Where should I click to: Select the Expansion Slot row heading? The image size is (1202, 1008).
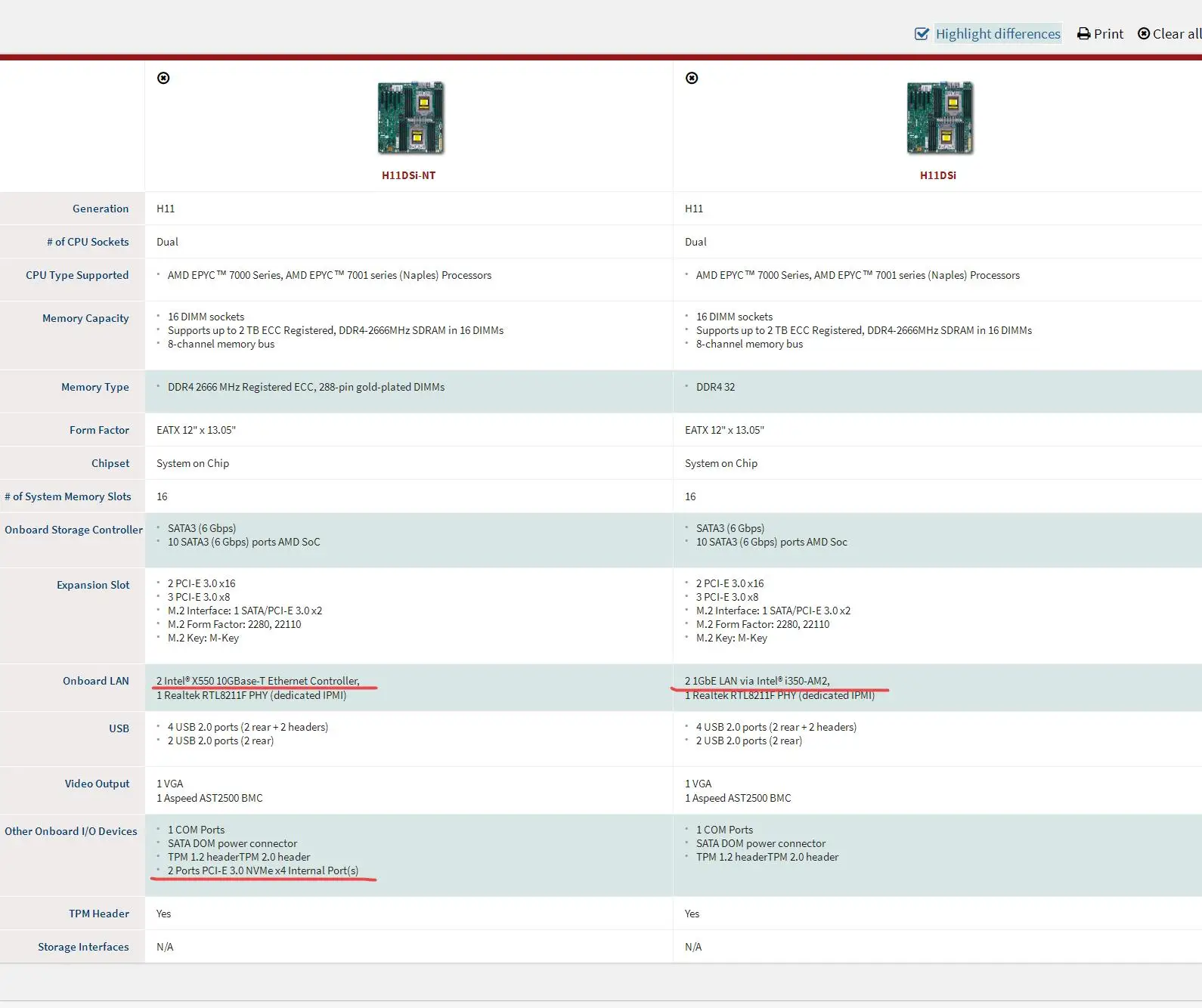click(93, 585)
